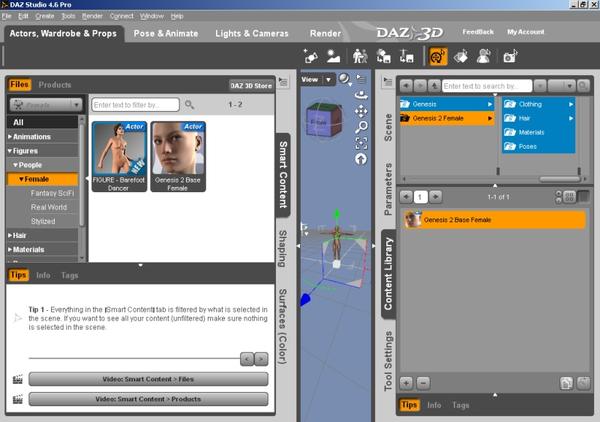Open the Content Library pane options menu icon
Viewport: 600px width, 422px height.
(x=388, y=81)
